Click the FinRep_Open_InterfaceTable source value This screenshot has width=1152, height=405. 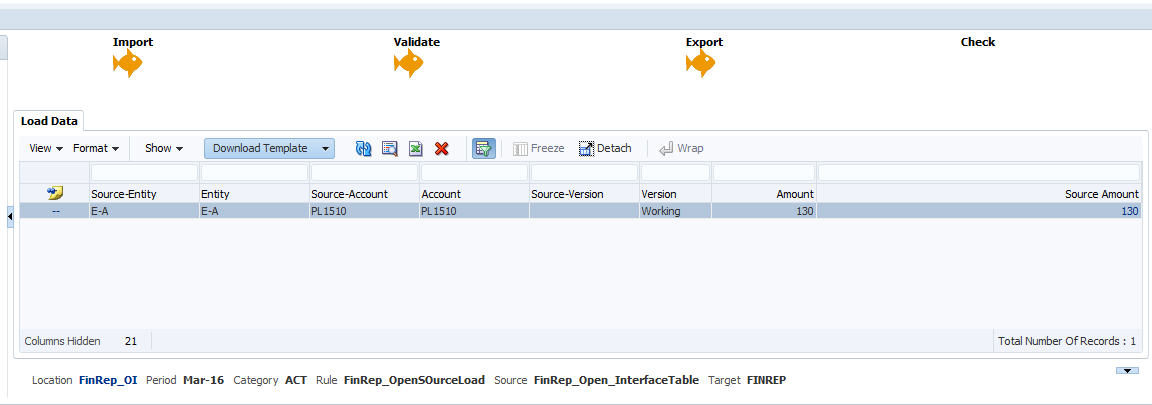617,380
